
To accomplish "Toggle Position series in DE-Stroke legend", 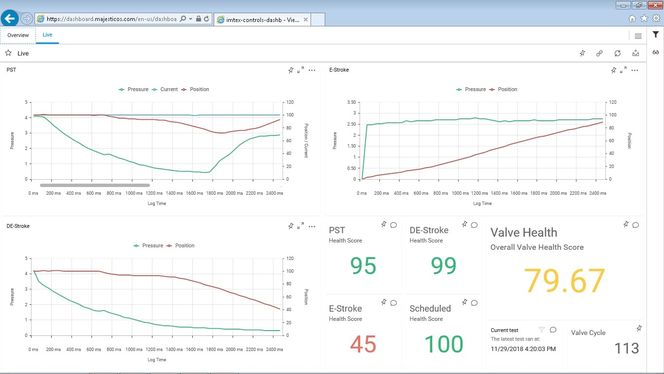I will pyautogui.click(x=180, y=246).
